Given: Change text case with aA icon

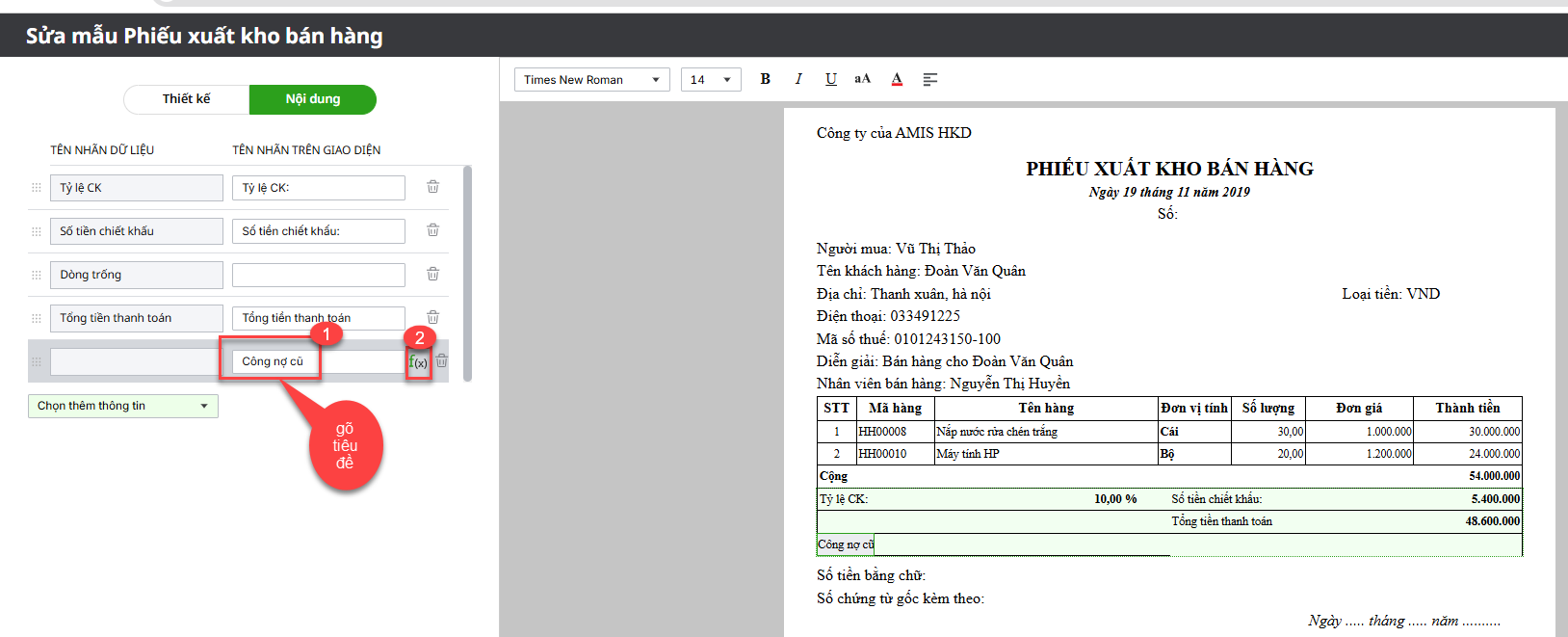Looking at the screenshot, I should point(862,79).
